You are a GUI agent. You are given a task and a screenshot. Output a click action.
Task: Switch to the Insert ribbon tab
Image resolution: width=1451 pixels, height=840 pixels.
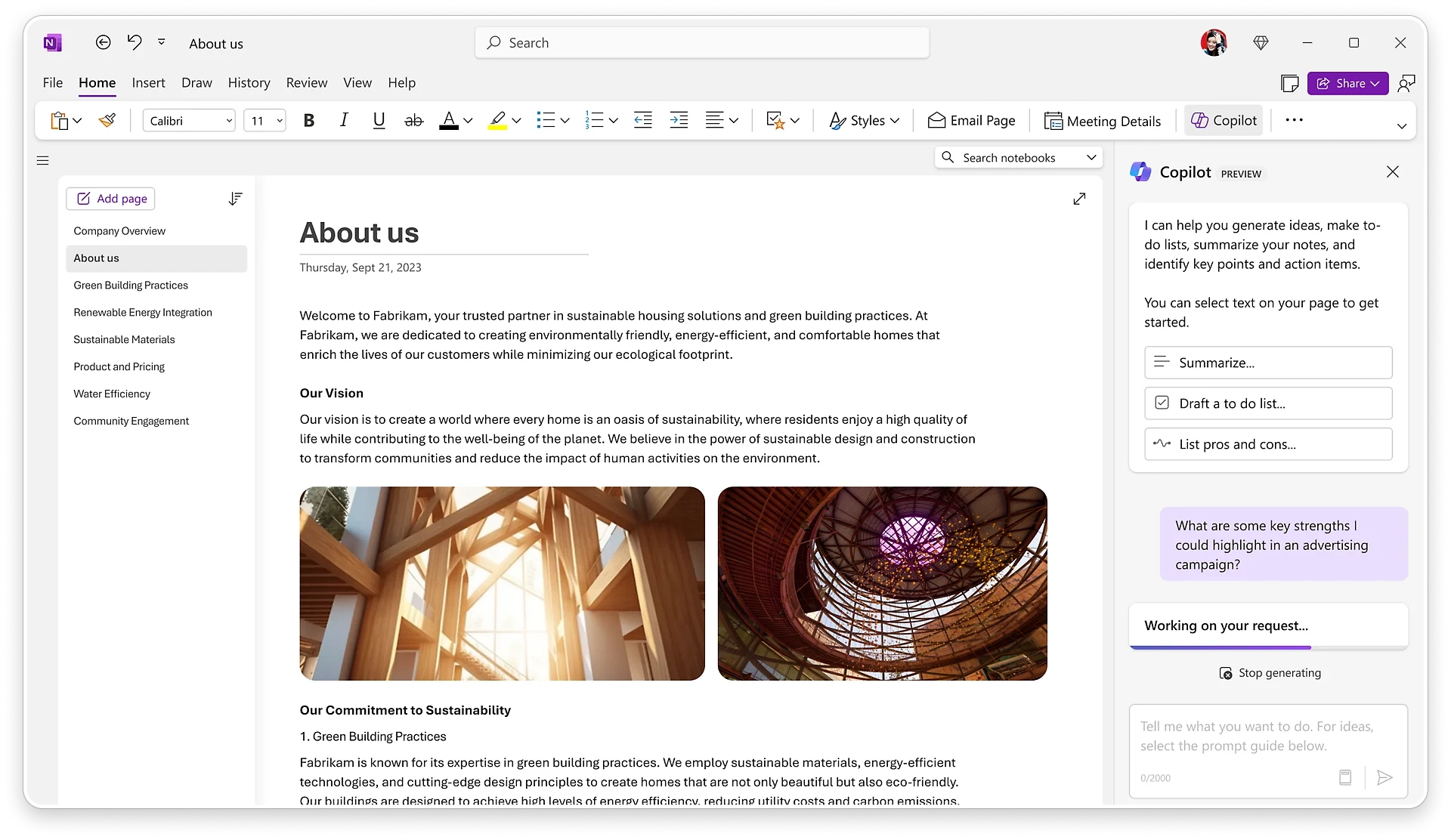[x=148, y=83]
